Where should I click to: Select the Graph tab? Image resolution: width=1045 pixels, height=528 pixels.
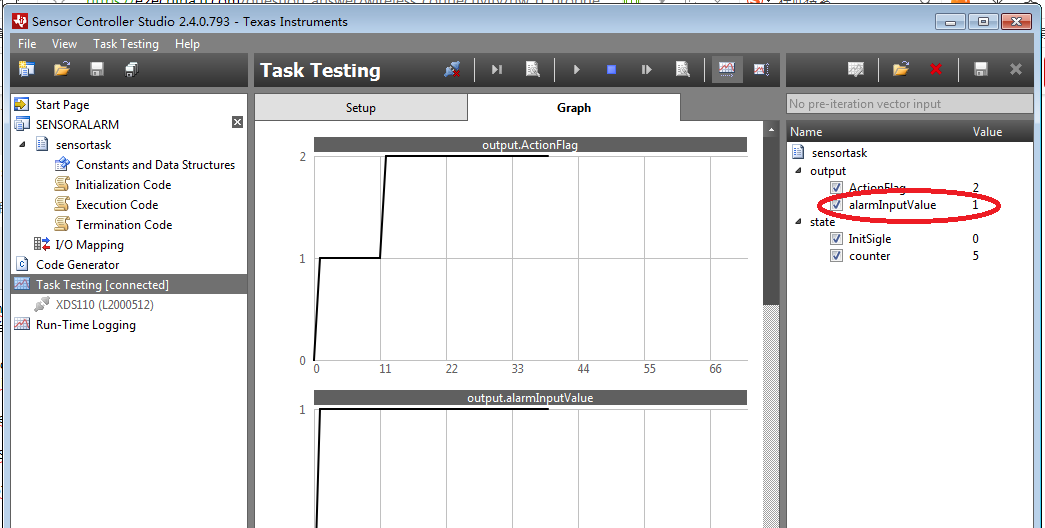tap(574, 108)
